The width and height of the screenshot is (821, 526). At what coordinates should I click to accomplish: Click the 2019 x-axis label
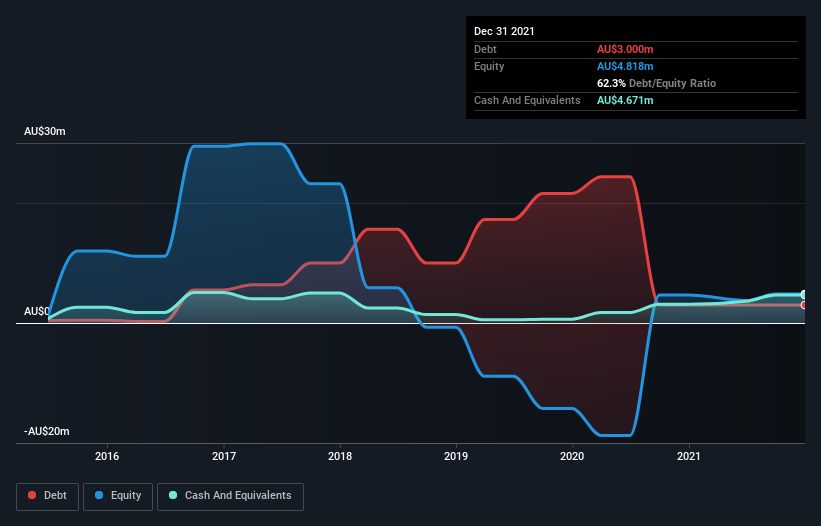[456, 456]
